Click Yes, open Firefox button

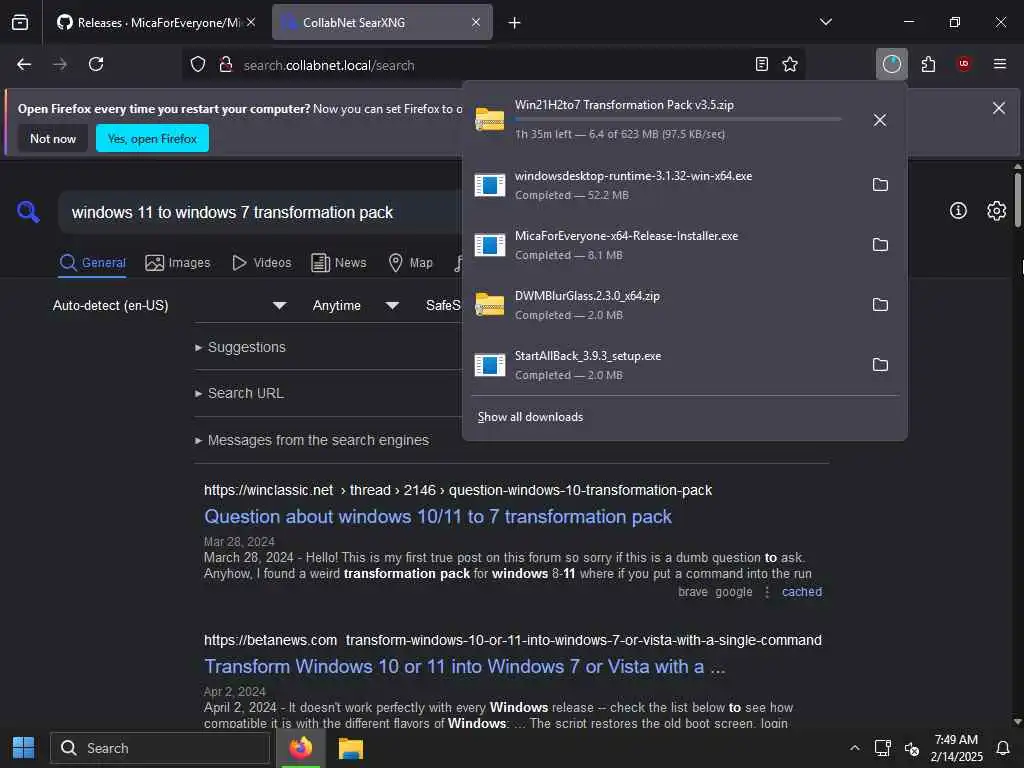tap(152, 138)
